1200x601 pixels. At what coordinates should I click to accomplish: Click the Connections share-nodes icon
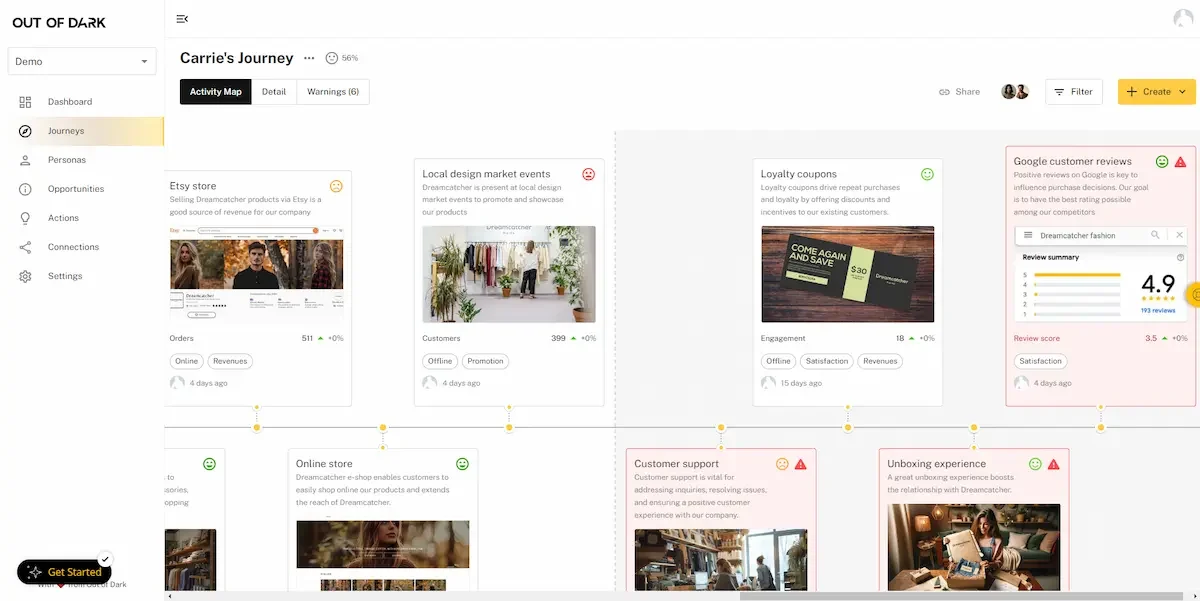tap(25, 247)
